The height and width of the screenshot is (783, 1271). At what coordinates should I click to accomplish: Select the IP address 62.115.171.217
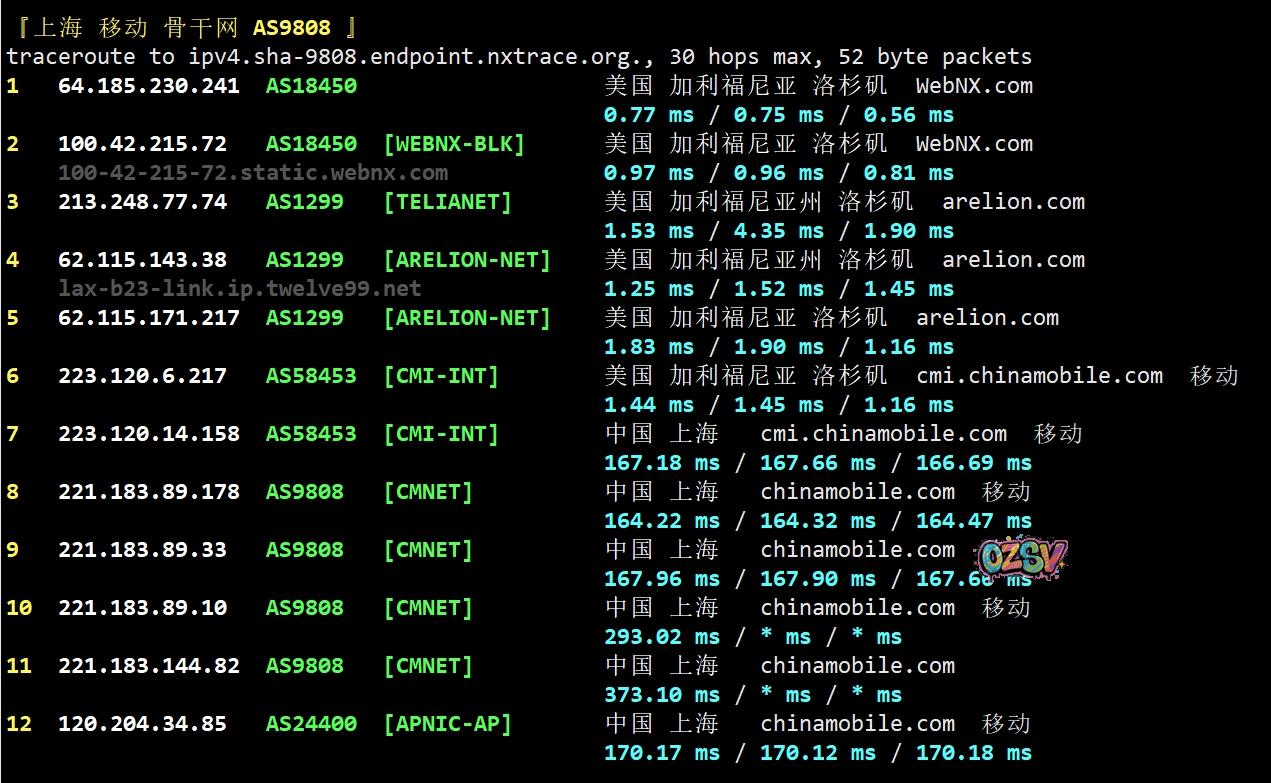tap(148, 318)
